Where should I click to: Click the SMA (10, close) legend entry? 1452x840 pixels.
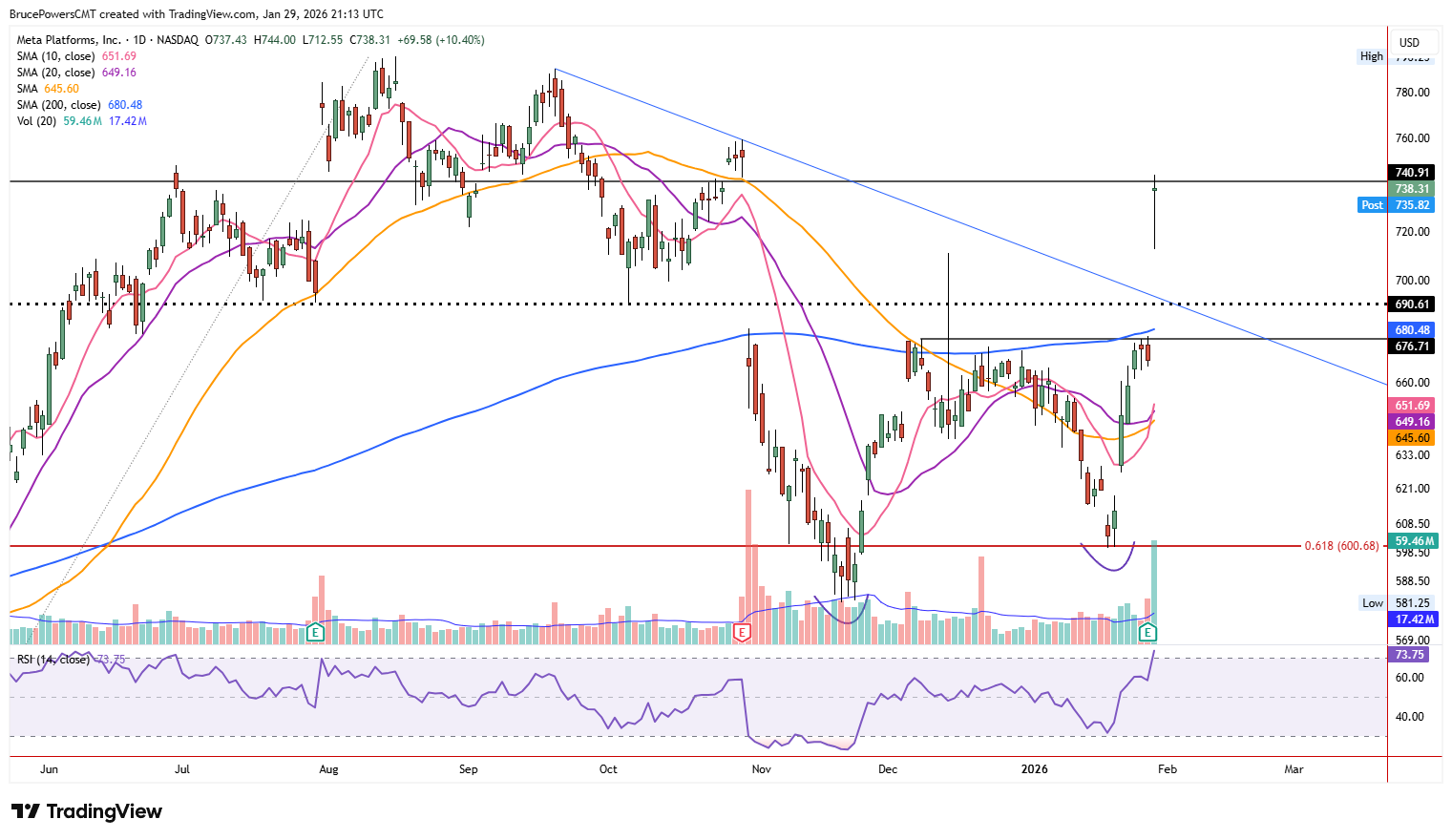[x=76, y=56]
